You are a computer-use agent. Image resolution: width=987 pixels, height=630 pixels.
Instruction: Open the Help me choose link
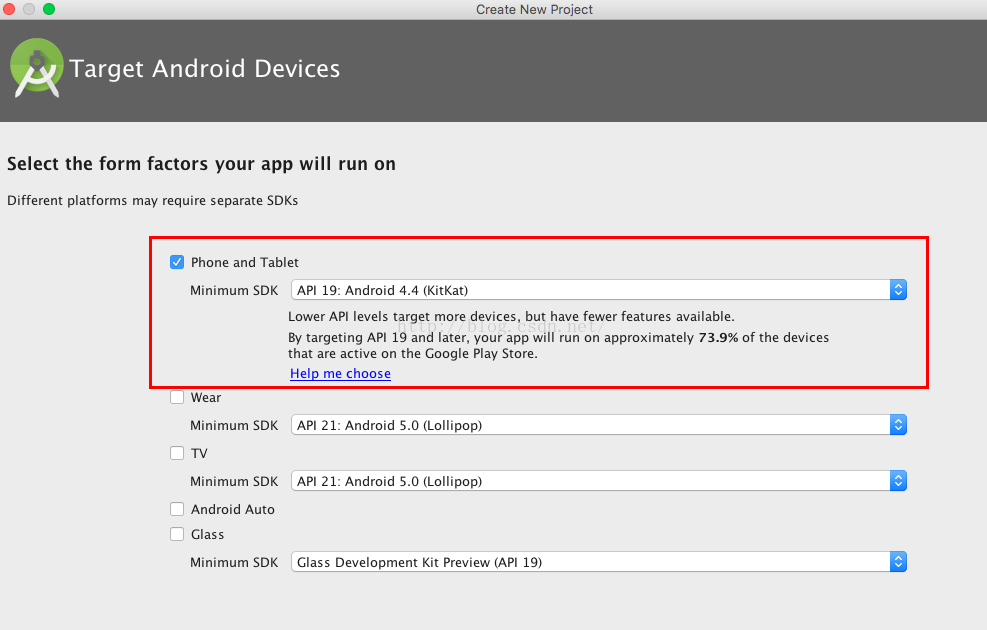340,373
